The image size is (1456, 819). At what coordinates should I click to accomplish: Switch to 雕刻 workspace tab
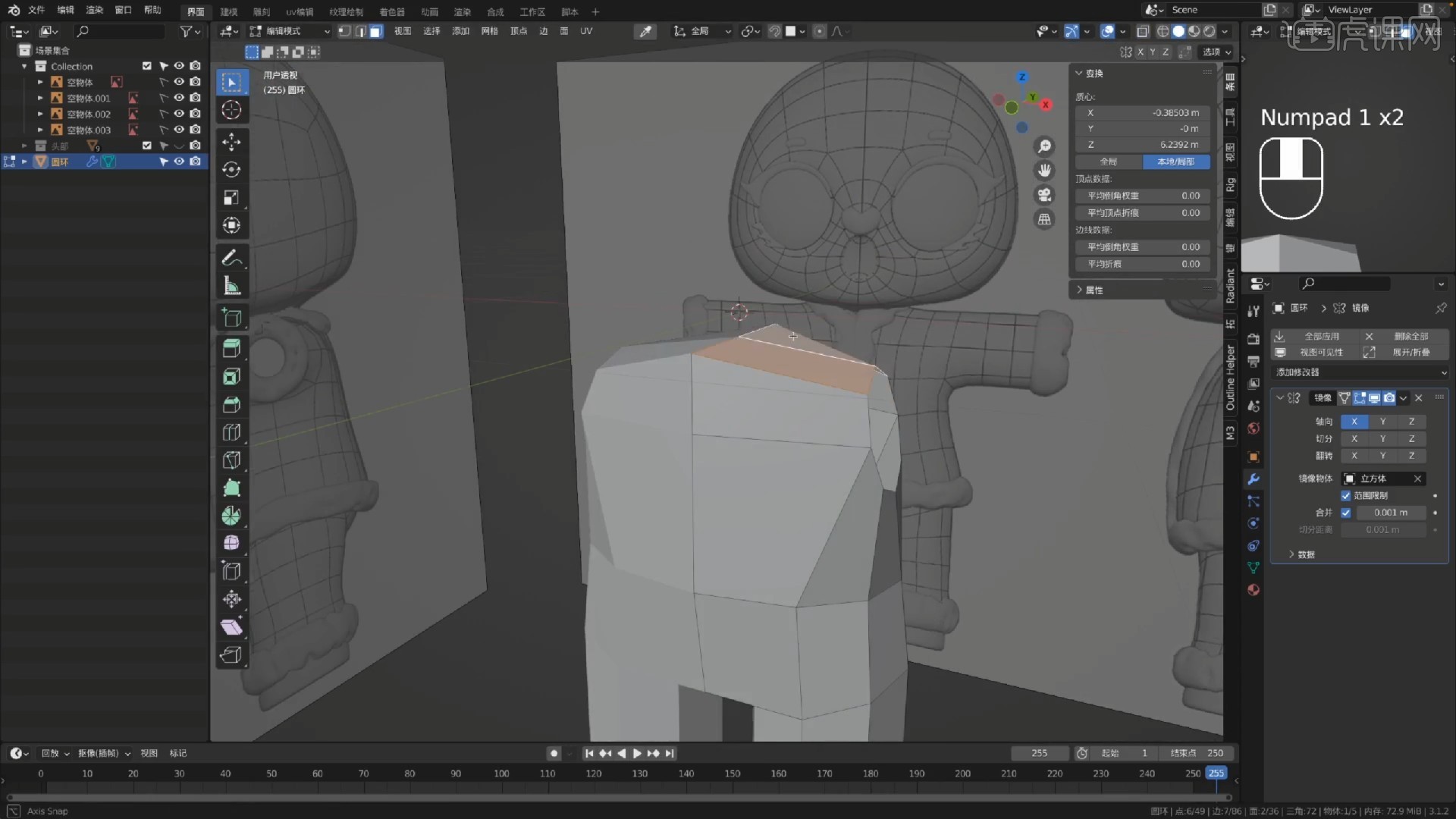262,11
